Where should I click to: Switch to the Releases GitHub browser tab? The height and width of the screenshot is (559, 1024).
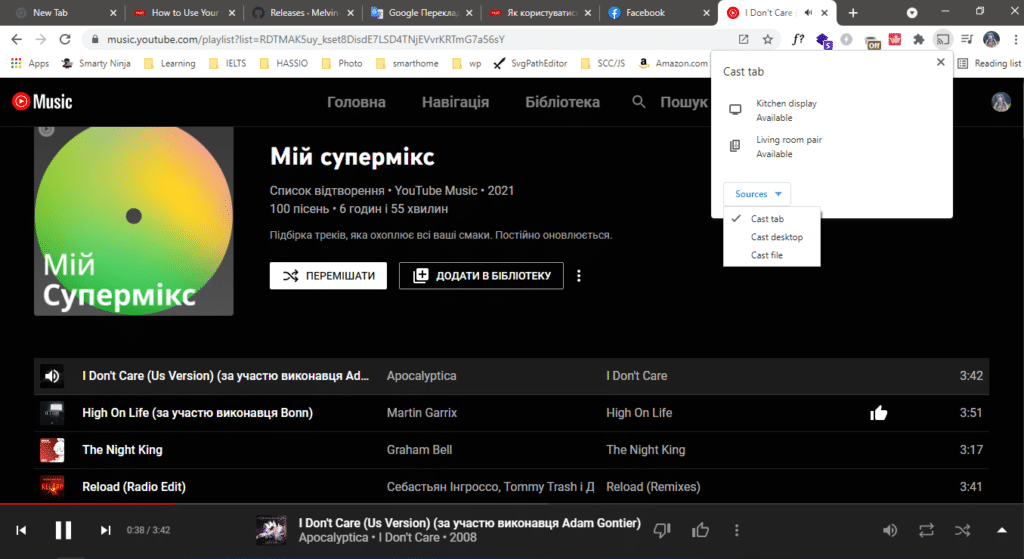(304, 12)
